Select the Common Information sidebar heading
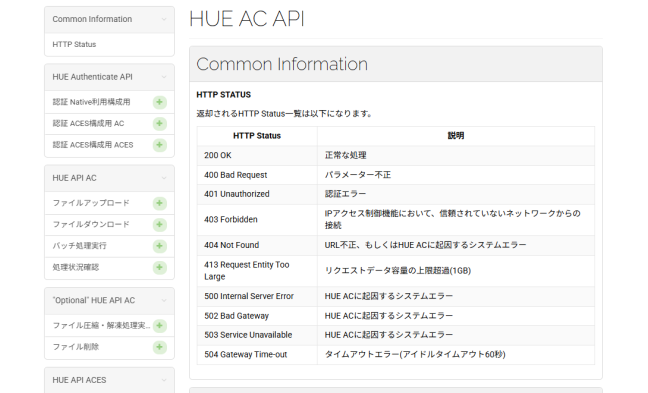This screenshot has height=393, width=648. point(92,19)
